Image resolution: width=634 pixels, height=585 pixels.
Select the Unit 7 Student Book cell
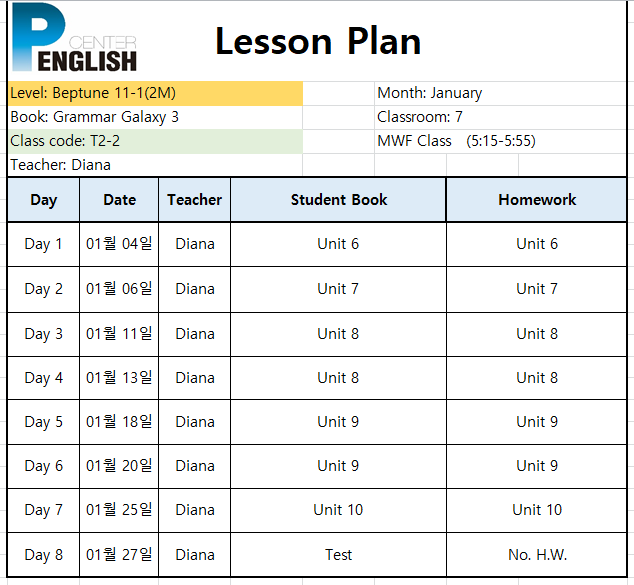tap(338, 289)
